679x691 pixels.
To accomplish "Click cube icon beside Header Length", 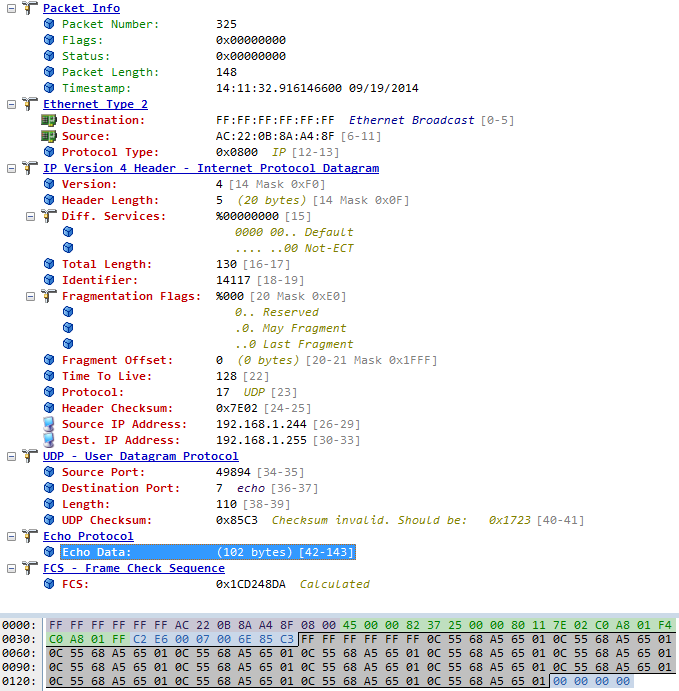I will coord(49,200).
